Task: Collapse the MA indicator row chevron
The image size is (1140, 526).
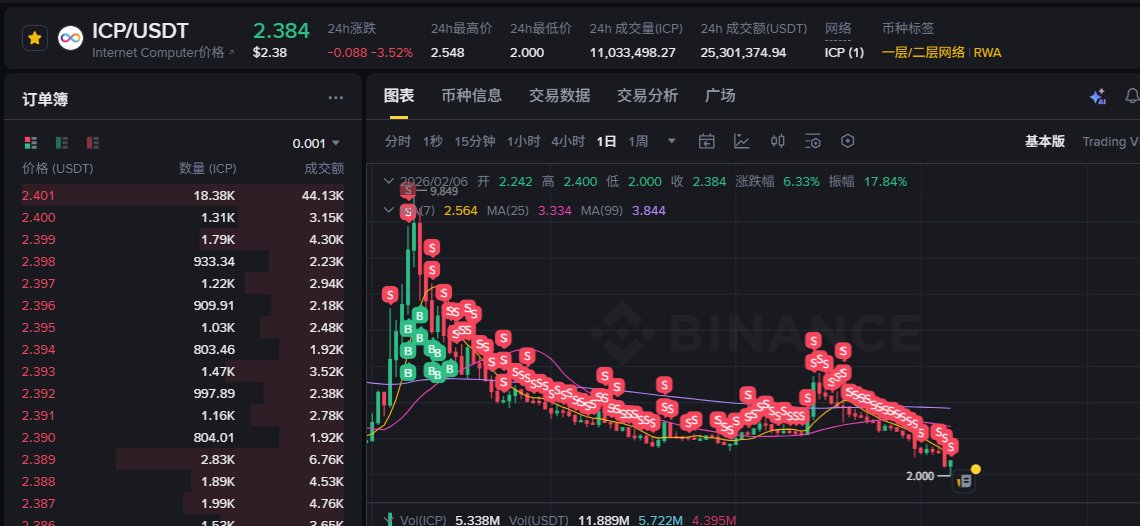Action: tap(388, 210)
